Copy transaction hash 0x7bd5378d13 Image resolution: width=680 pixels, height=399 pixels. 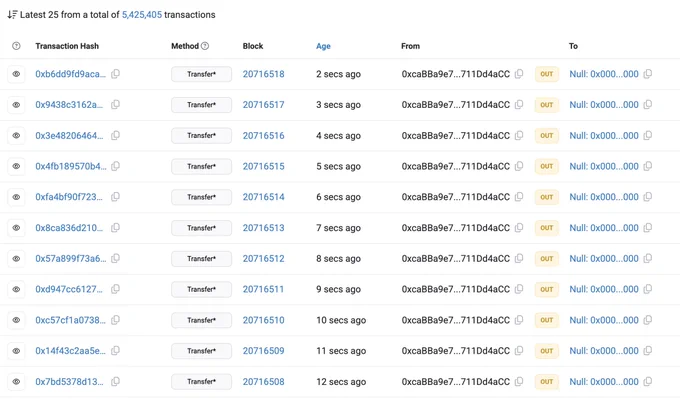click(115, 382)
